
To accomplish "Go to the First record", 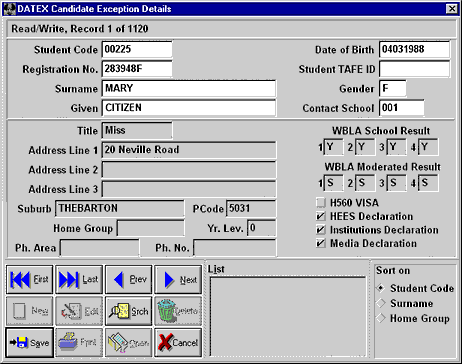I will click(29, 279).
